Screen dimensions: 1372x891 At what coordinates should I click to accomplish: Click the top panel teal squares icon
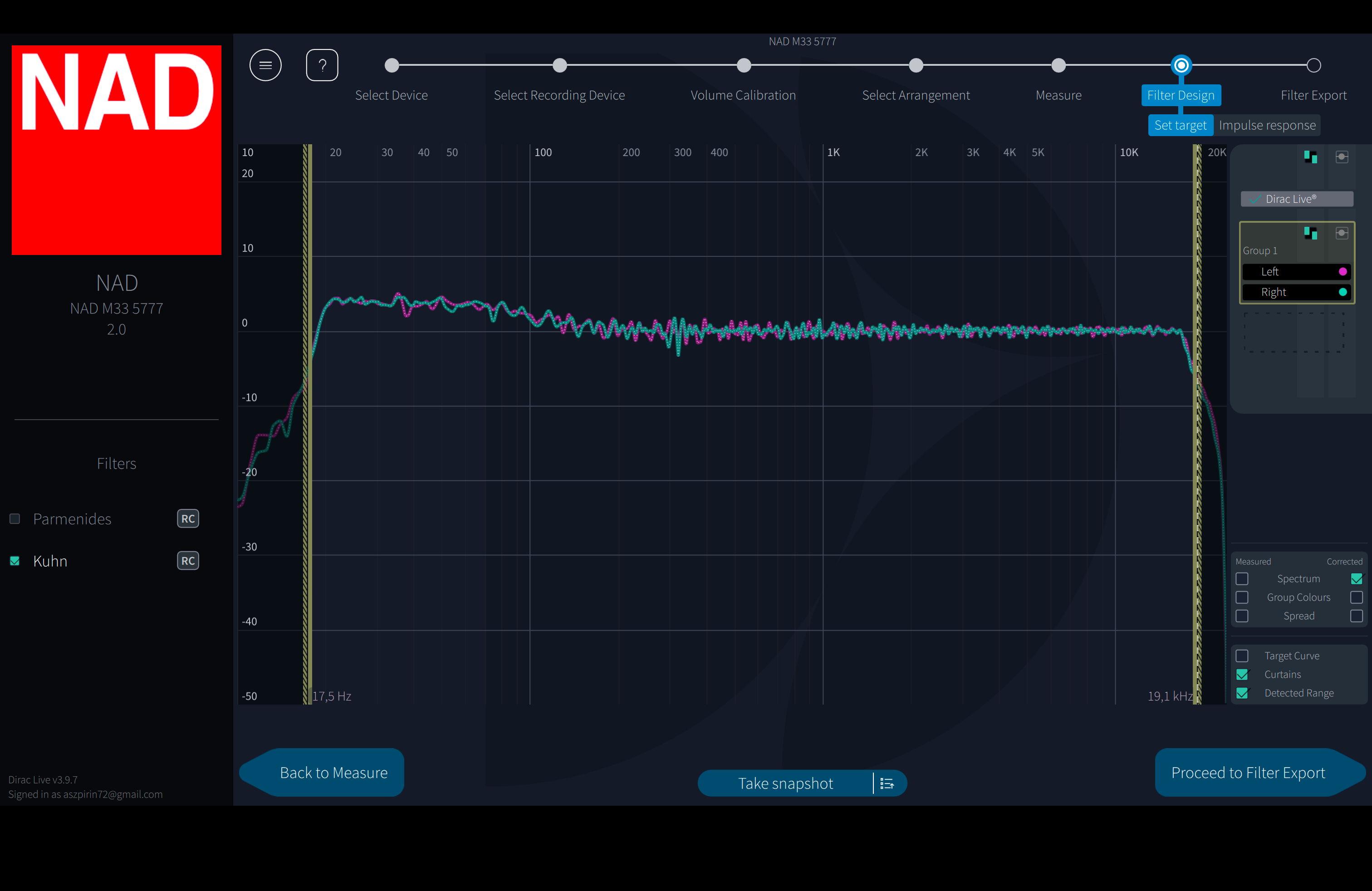(x=1310, y=157)
